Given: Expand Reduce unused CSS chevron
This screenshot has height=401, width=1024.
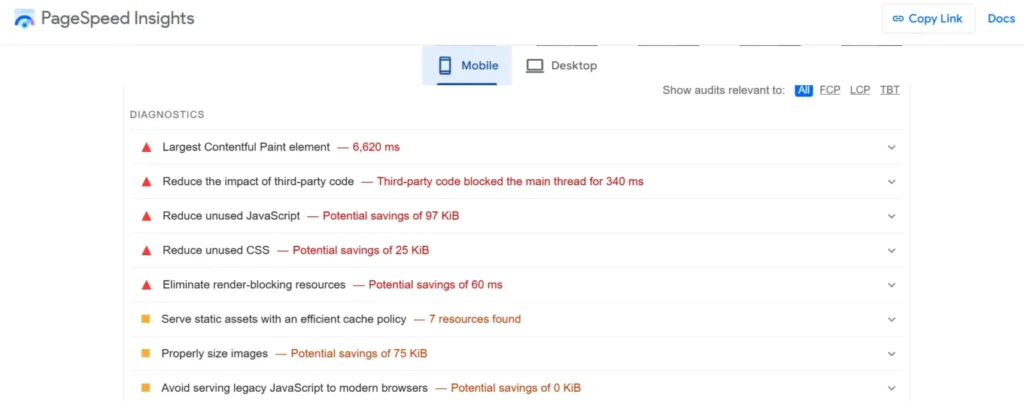Looking at the screenshot, I should tap(891, 250).
